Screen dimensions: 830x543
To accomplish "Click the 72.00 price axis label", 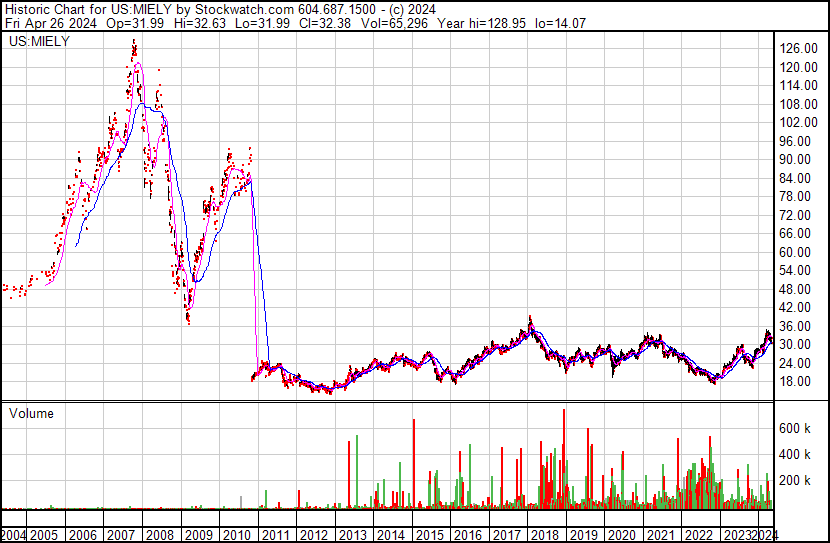I will pos(795,215).
